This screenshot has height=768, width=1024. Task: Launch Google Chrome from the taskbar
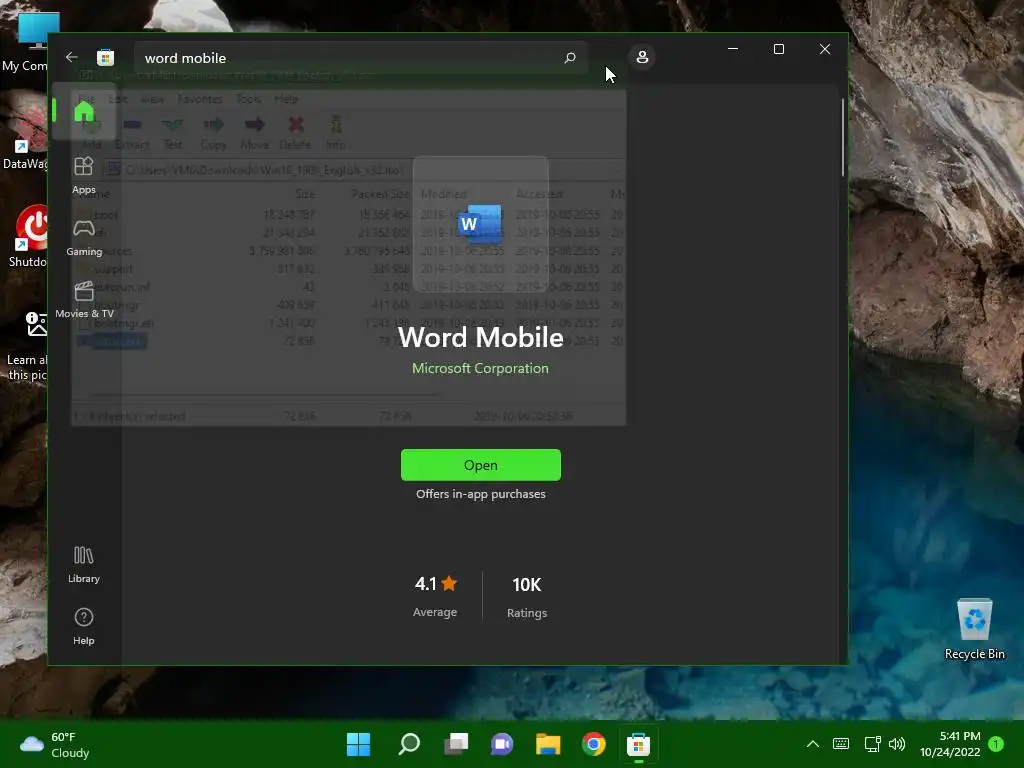pos(594,744)
